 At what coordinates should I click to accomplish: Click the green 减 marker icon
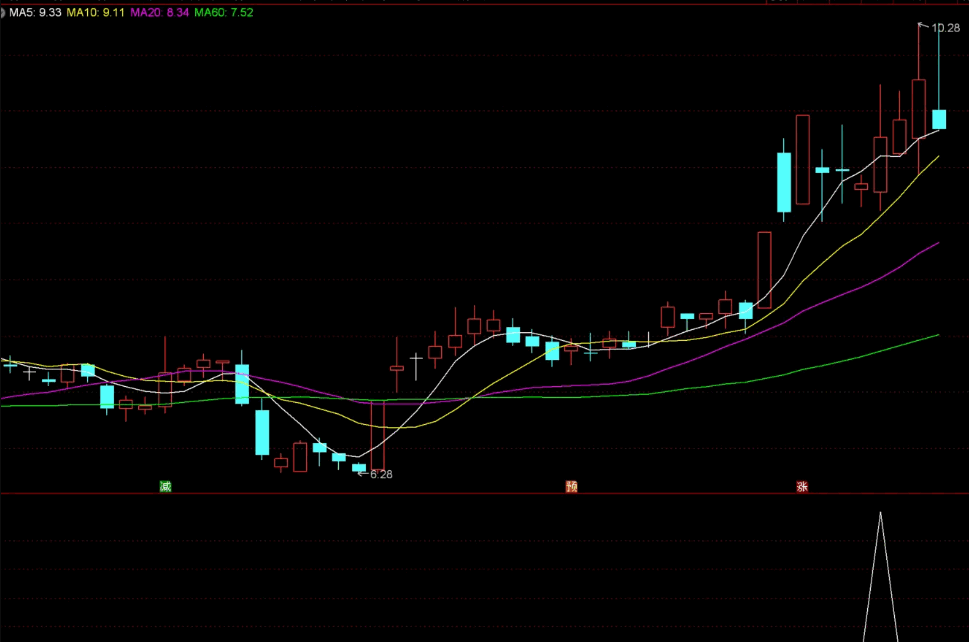tap(165, 486)
